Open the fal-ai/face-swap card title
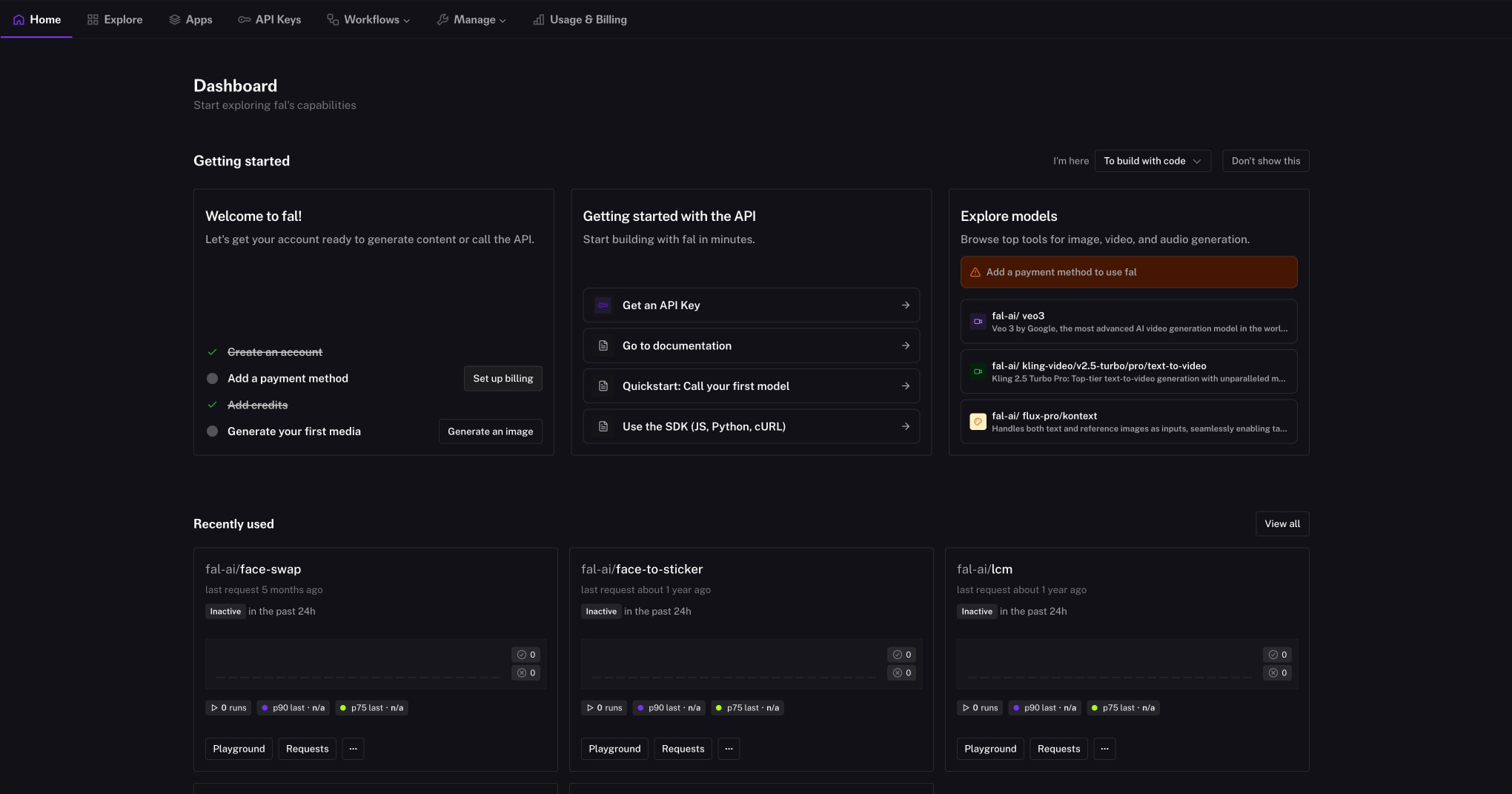This screenshot has height=794, width=1512. click(x=253, y=569)
